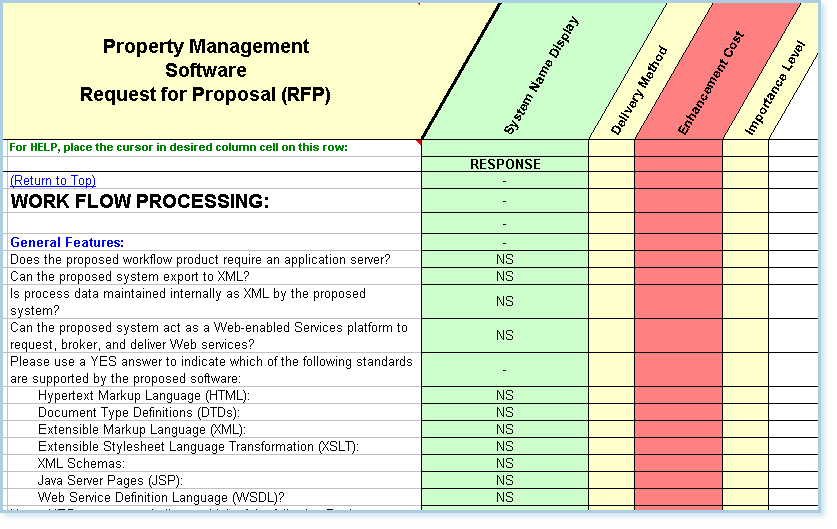Viewport: 837px width, 529px height.
Task: Select NS response in the WSDL row
Action: [505, 498]
